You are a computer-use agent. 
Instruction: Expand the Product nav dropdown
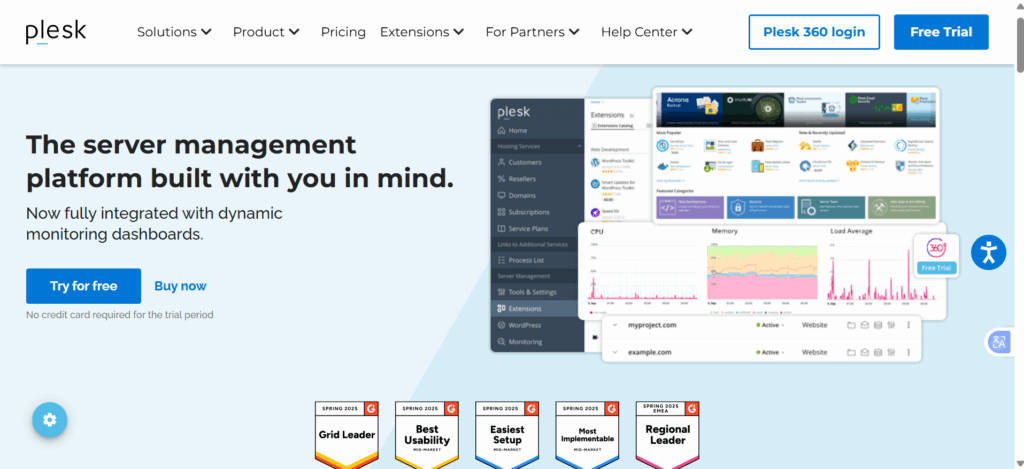pyautogui.click(x=266, y=32)
